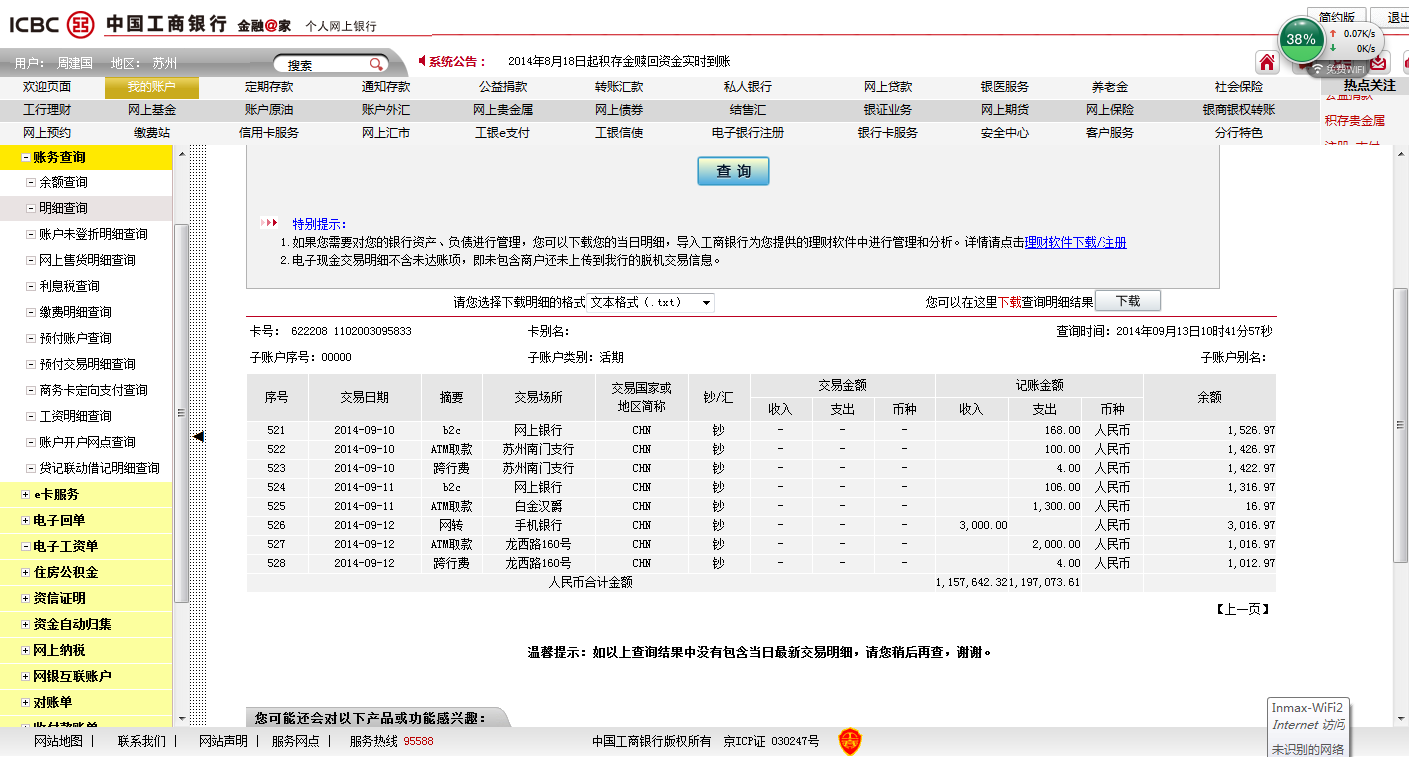Collapse the 账务查询 section
1409x757 pixels.
tap(25, 157)
